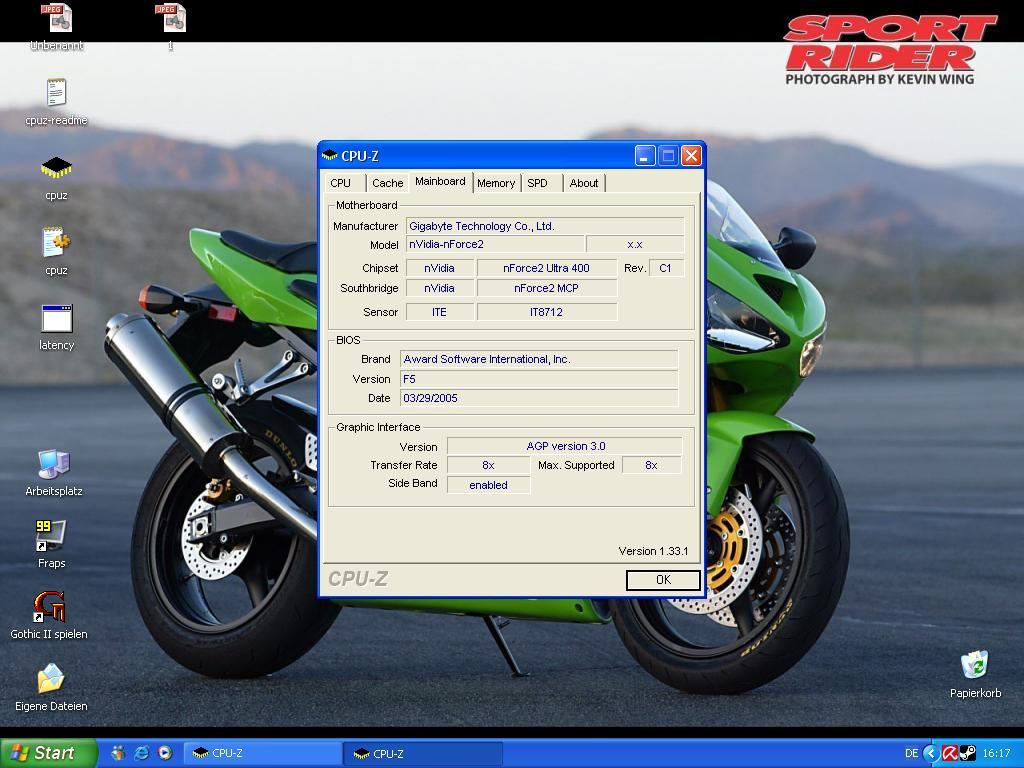Click the Side Band enabled field
Viewport: 1024px width, 768px height.
pos(488,485)
